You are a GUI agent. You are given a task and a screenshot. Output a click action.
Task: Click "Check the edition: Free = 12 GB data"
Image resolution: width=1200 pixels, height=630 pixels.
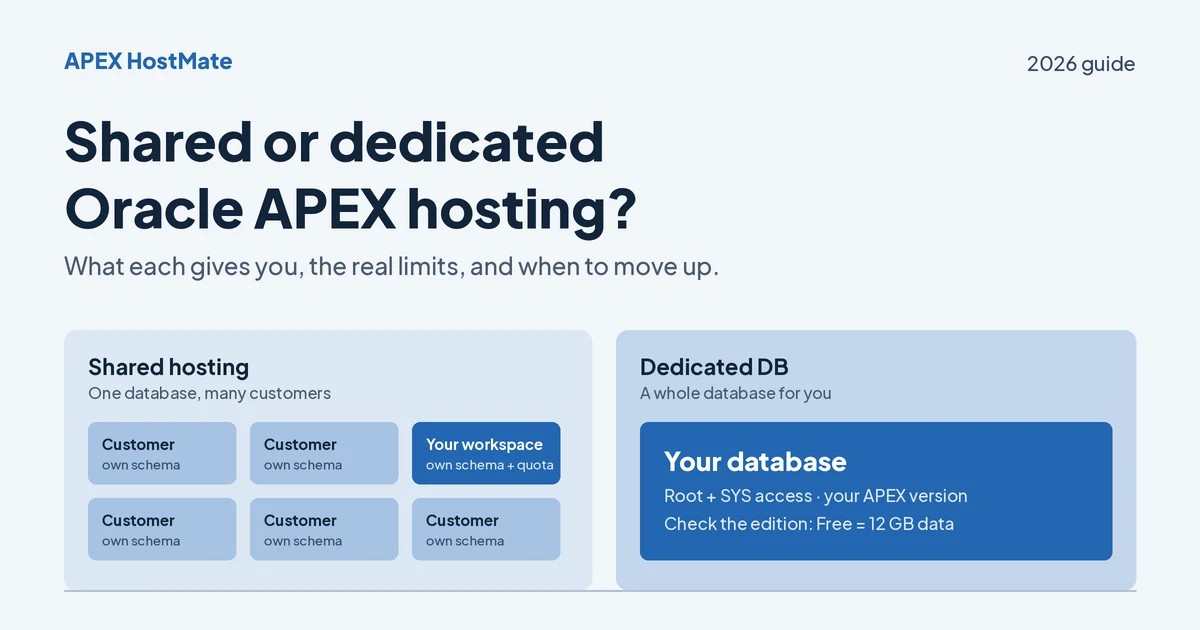tap(808, 524)
